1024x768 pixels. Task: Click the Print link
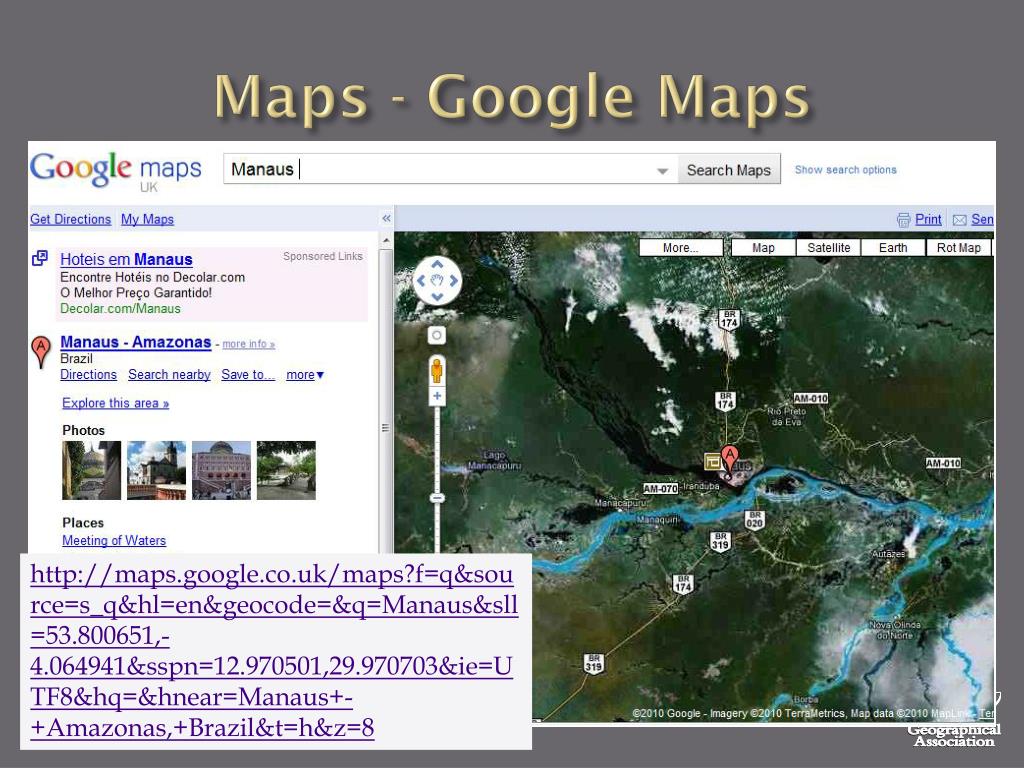tap(928, 219)
